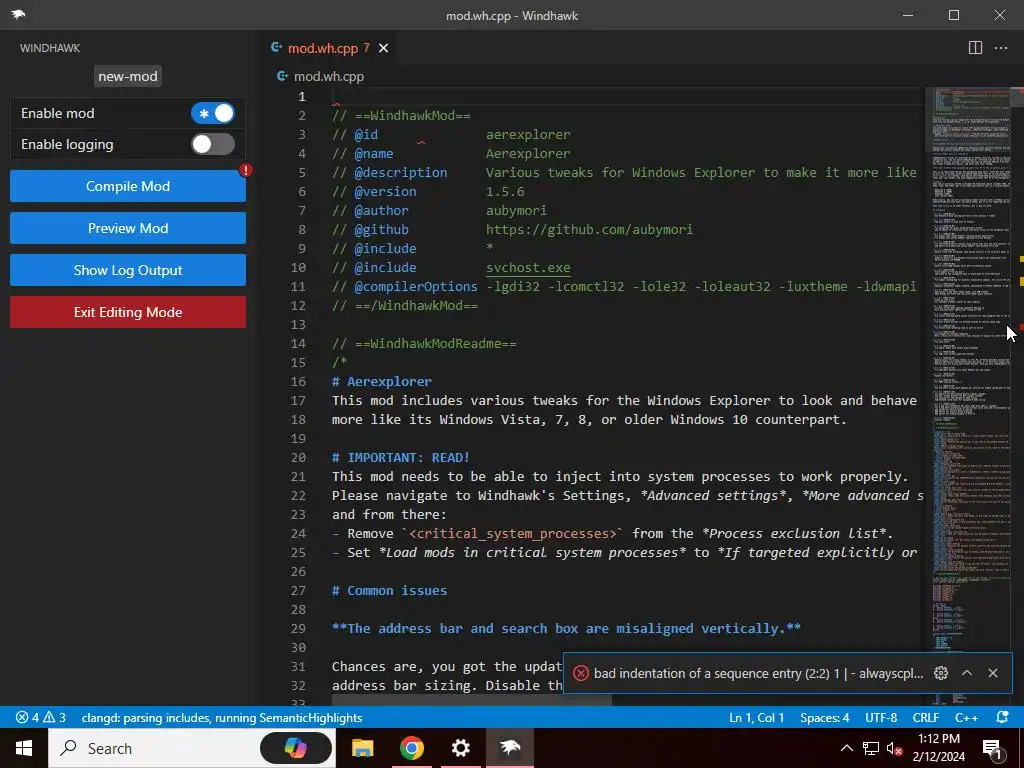Click the mod.wh.cpp breadcrumb item
1024x768 pixels.
tap(328, 76)
